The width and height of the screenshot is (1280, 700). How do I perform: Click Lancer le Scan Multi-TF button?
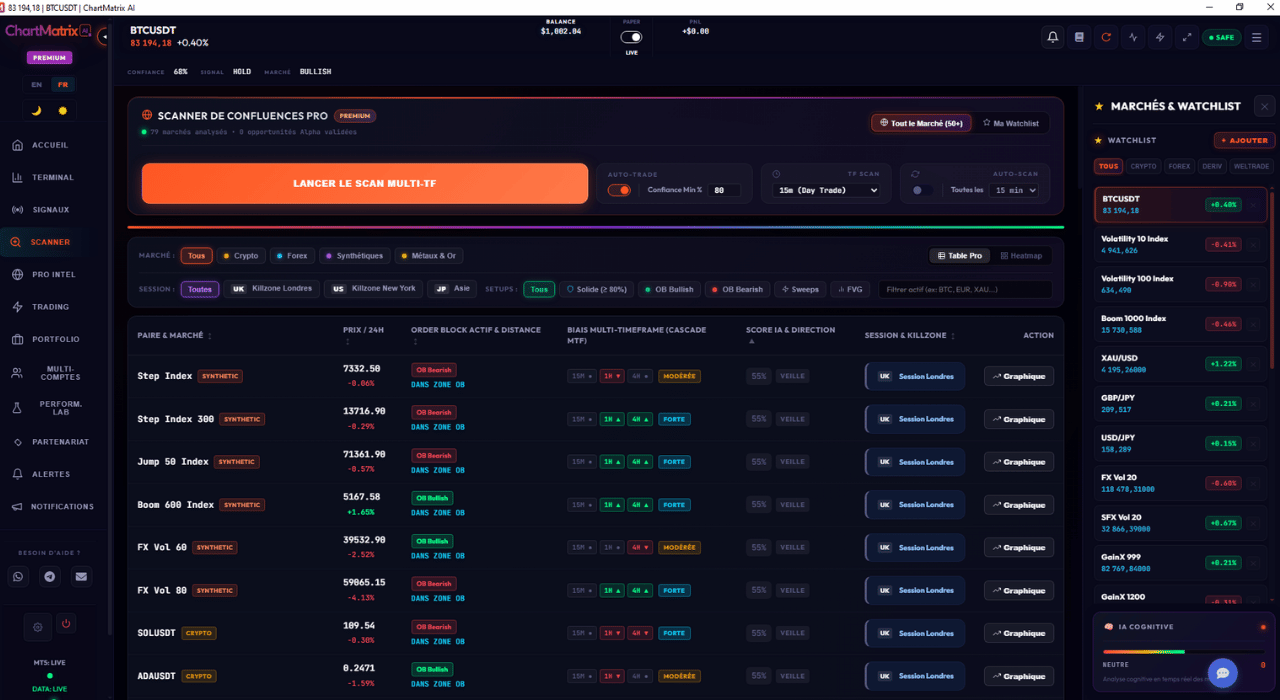click(365, 184)
